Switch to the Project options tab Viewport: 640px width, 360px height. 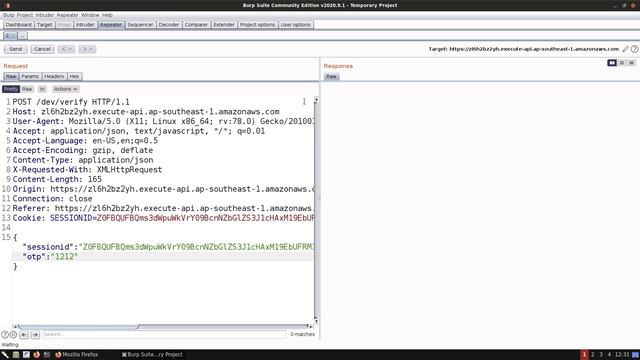(258, 25)
